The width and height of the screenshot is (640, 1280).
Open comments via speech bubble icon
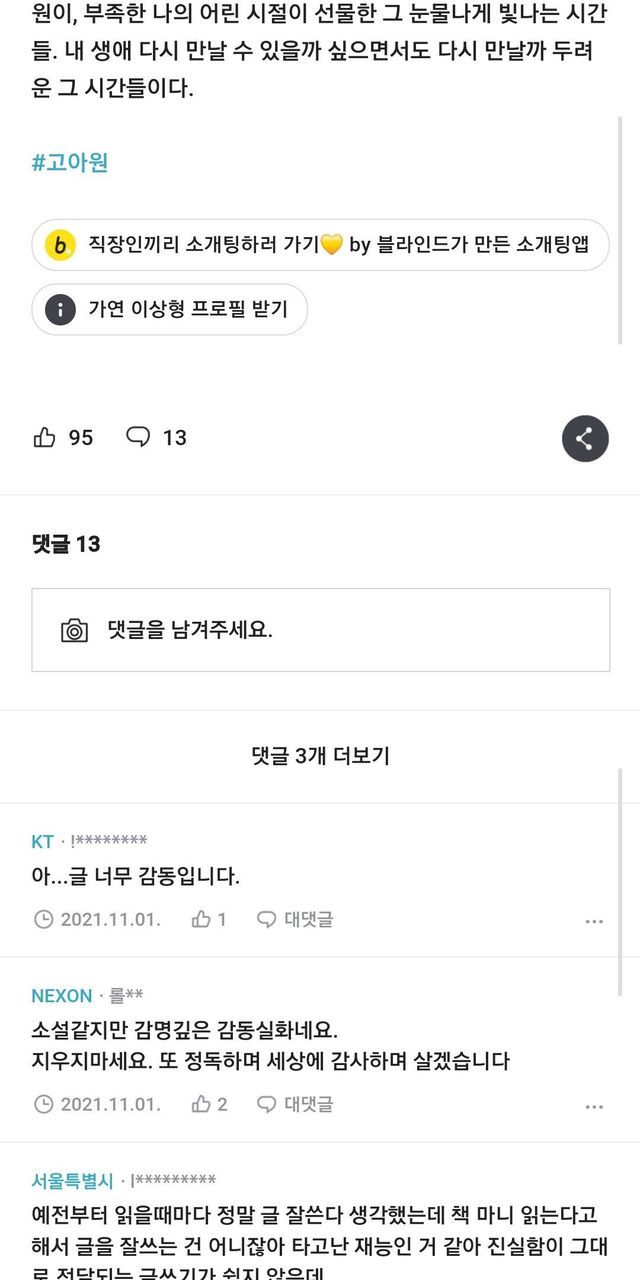coord(138,437)
